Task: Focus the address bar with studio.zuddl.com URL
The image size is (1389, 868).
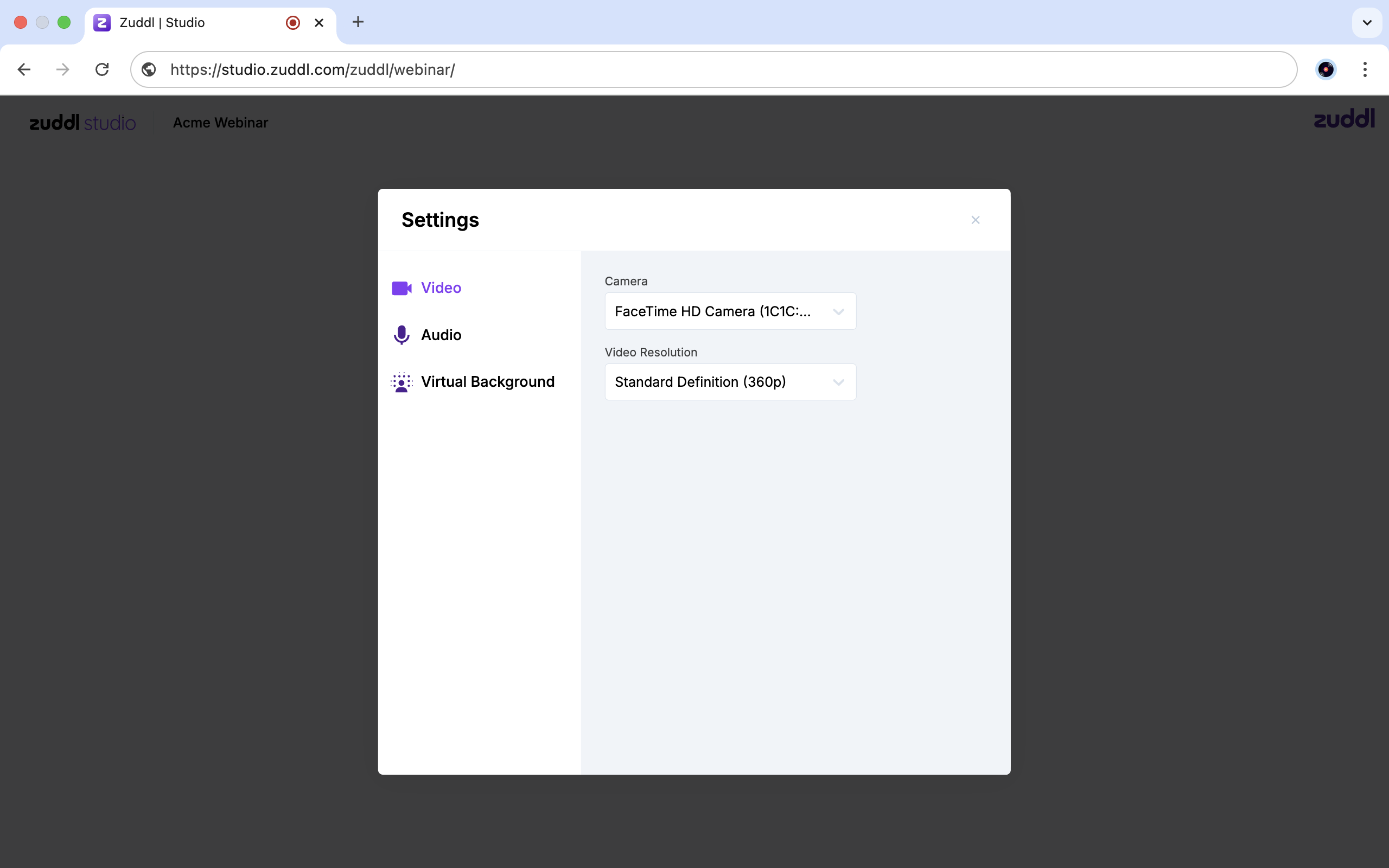Action: 713,69
